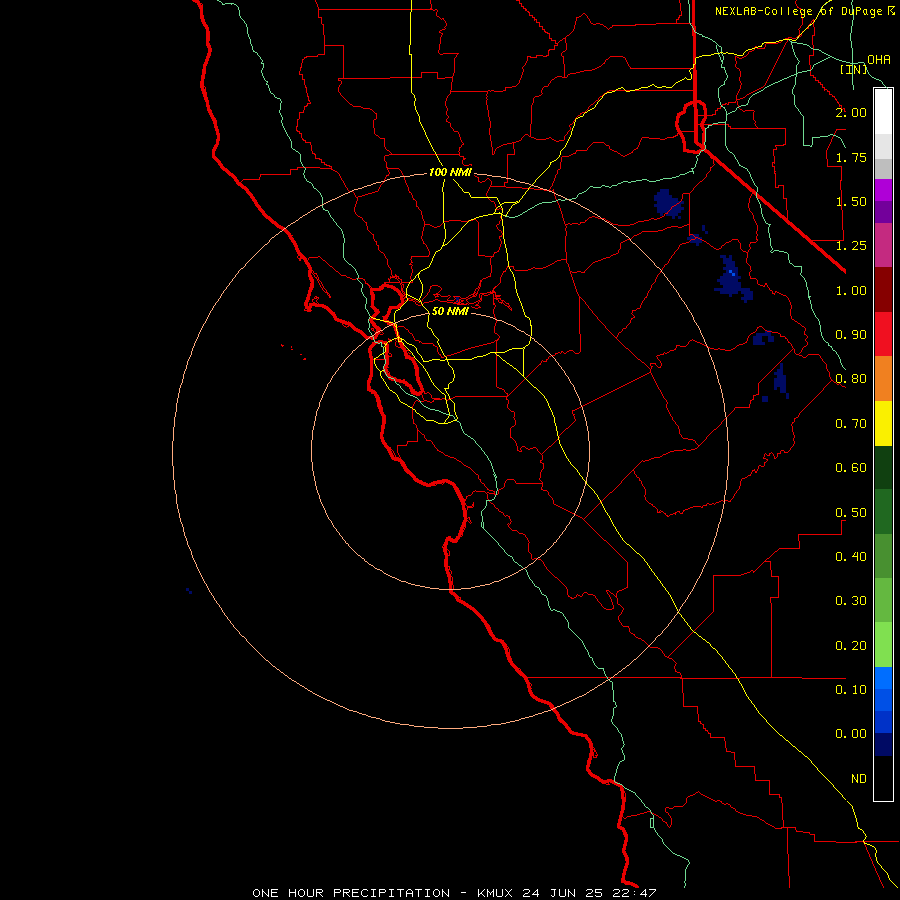Select the black swatch beside ND
Screen dimensions: 900x900
tap(883, 778)
